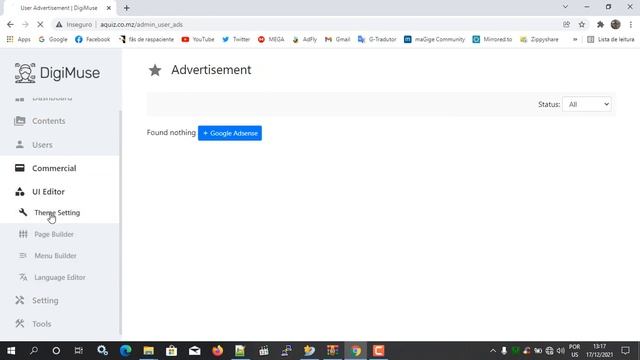Click the Menu Builder list icon

tap(23, 256)
